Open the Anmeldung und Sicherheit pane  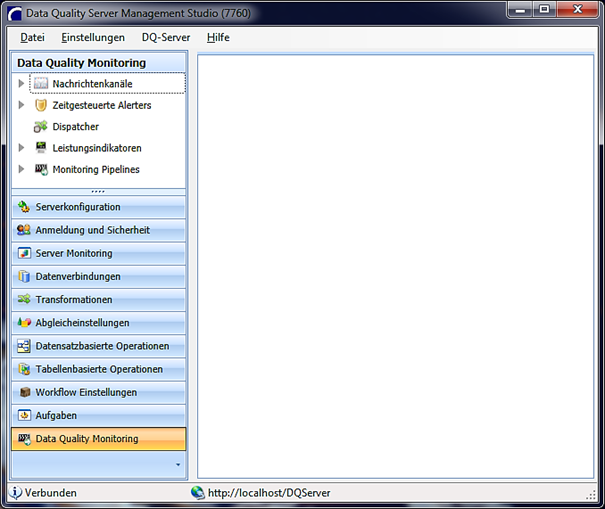pos(99,230)
